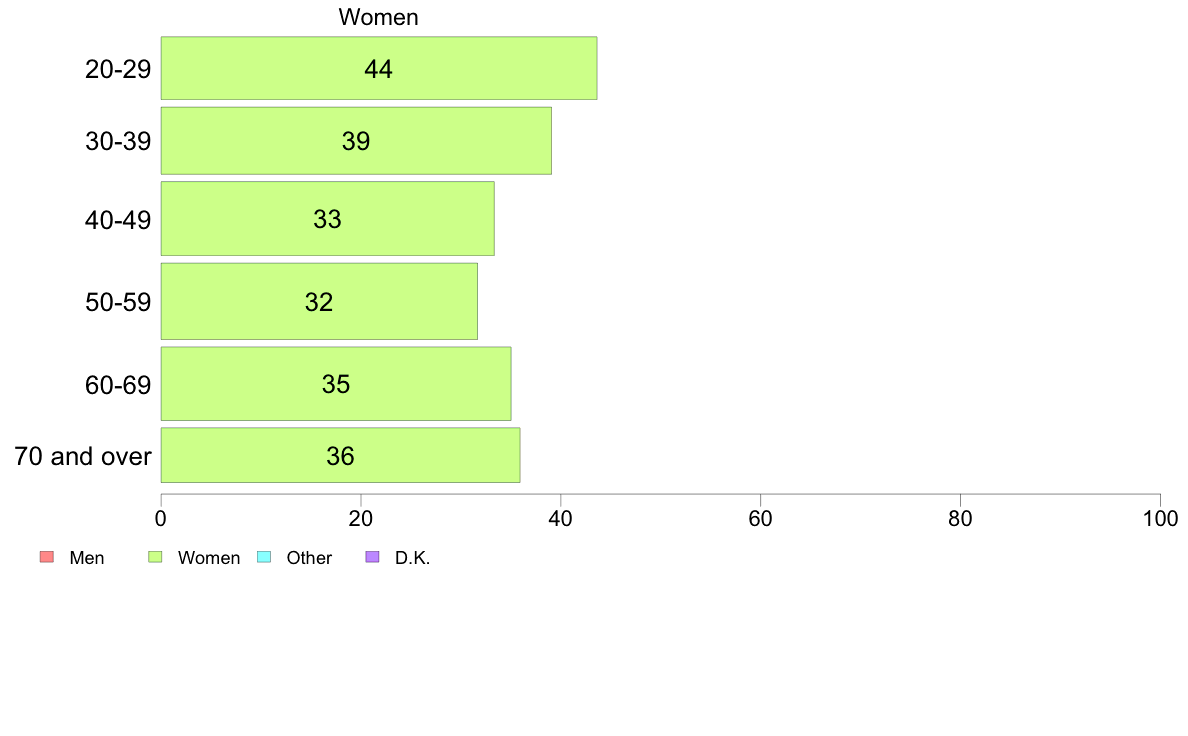Screen dimensions: 1188x736
Task: Click the Women chart title
Action: 378,17
